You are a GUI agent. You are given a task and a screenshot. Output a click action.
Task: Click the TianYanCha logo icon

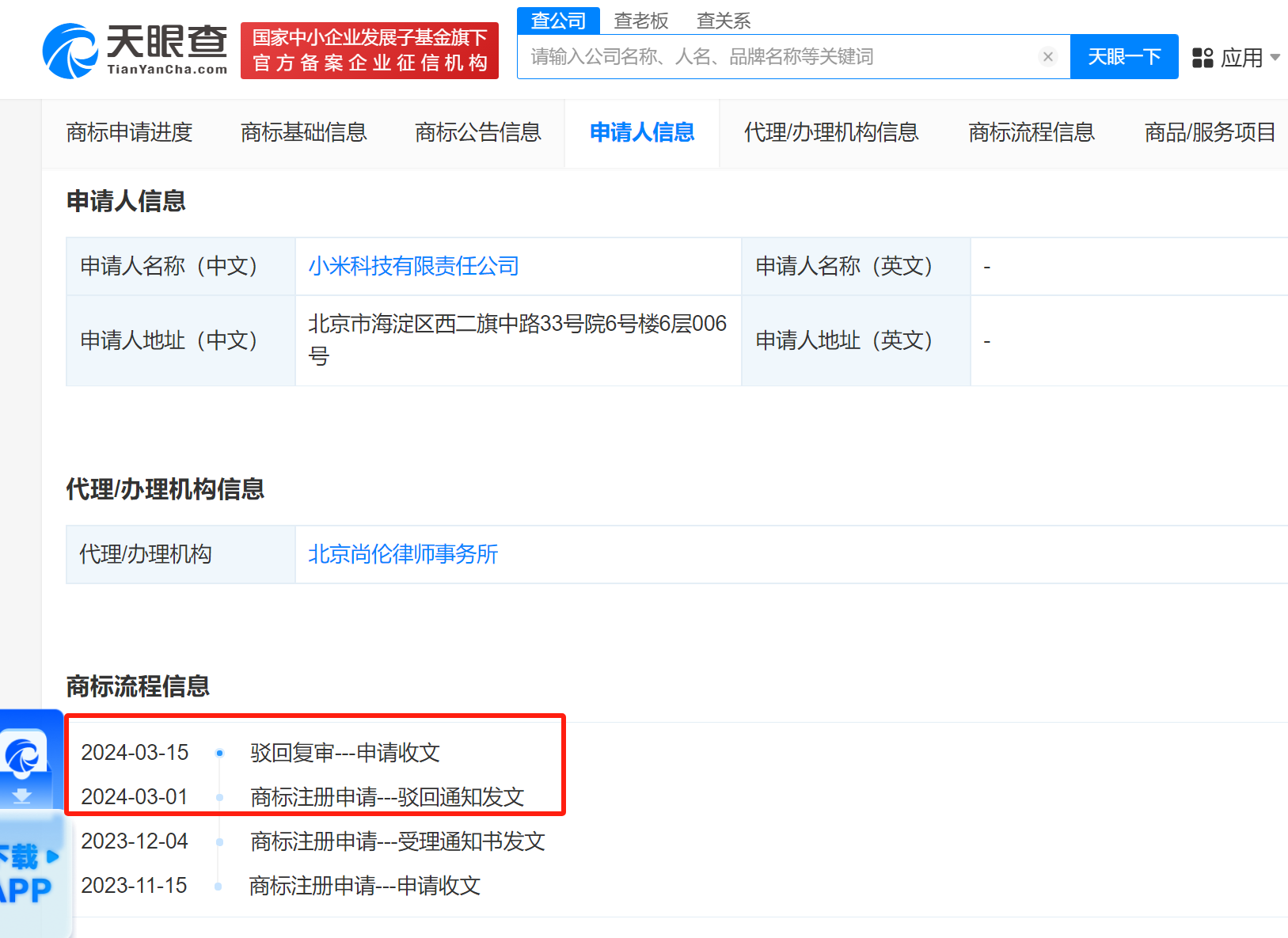pyautogui.click(x=70, y=51)
